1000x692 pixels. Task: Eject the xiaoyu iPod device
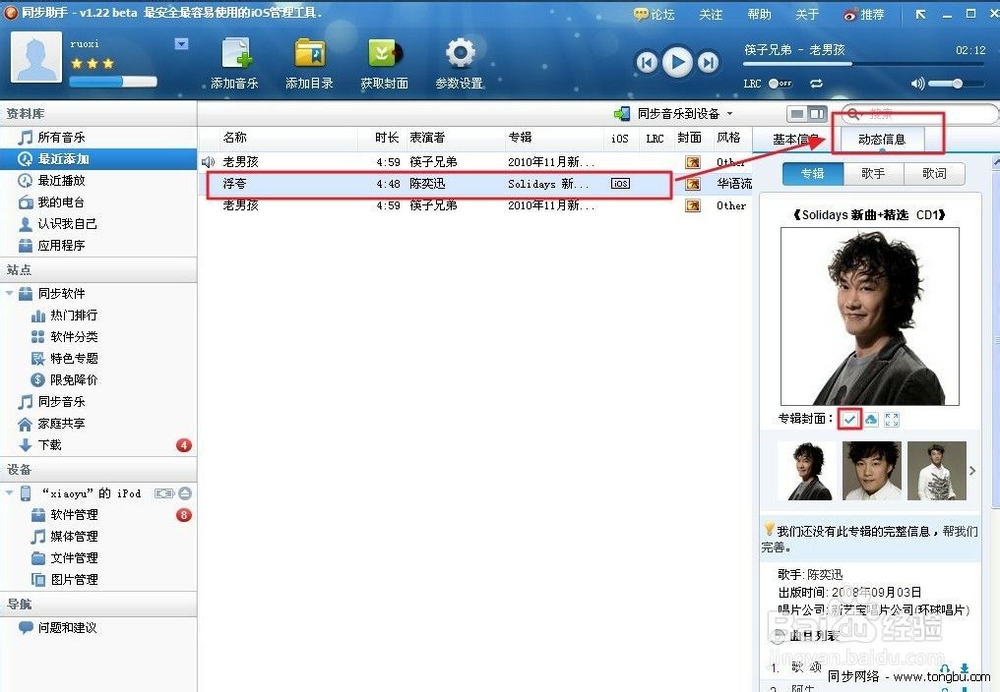click(184, 493)
